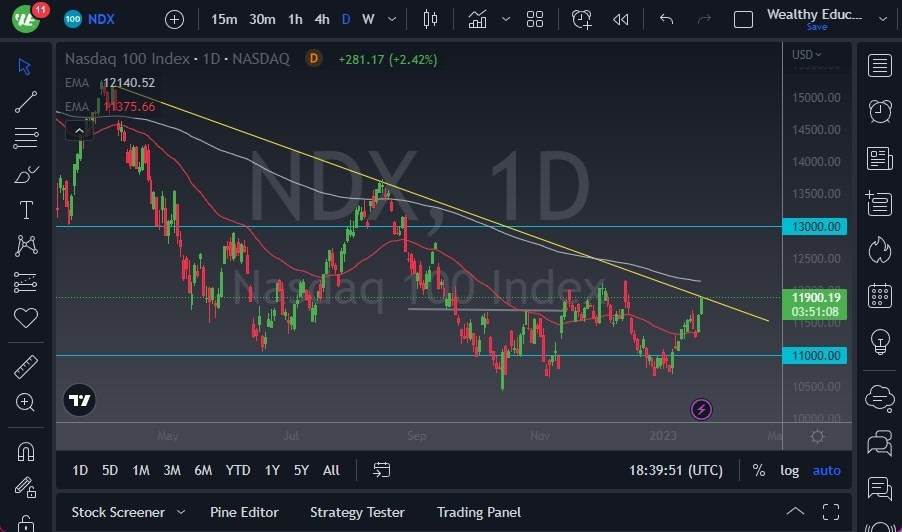This screenshot has width=902, height=532.
Task: Open the Strategy Tester tab
Action: pos(357,512)
